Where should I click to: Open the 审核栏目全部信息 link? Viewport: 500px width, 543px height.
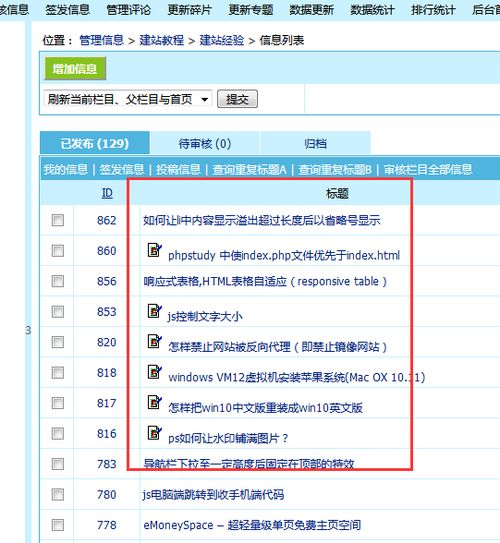(x=428, y=169)
